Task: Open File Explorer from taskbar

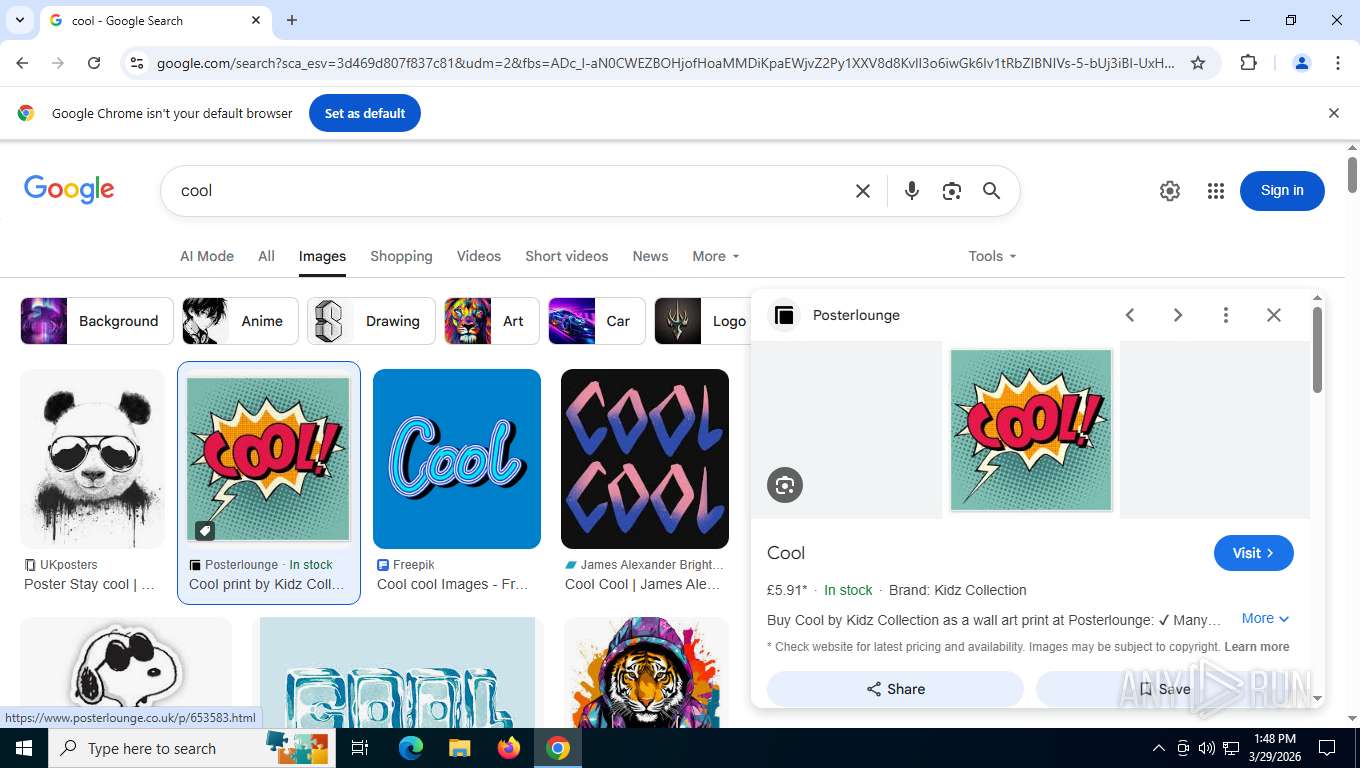Action: (459, 748)
